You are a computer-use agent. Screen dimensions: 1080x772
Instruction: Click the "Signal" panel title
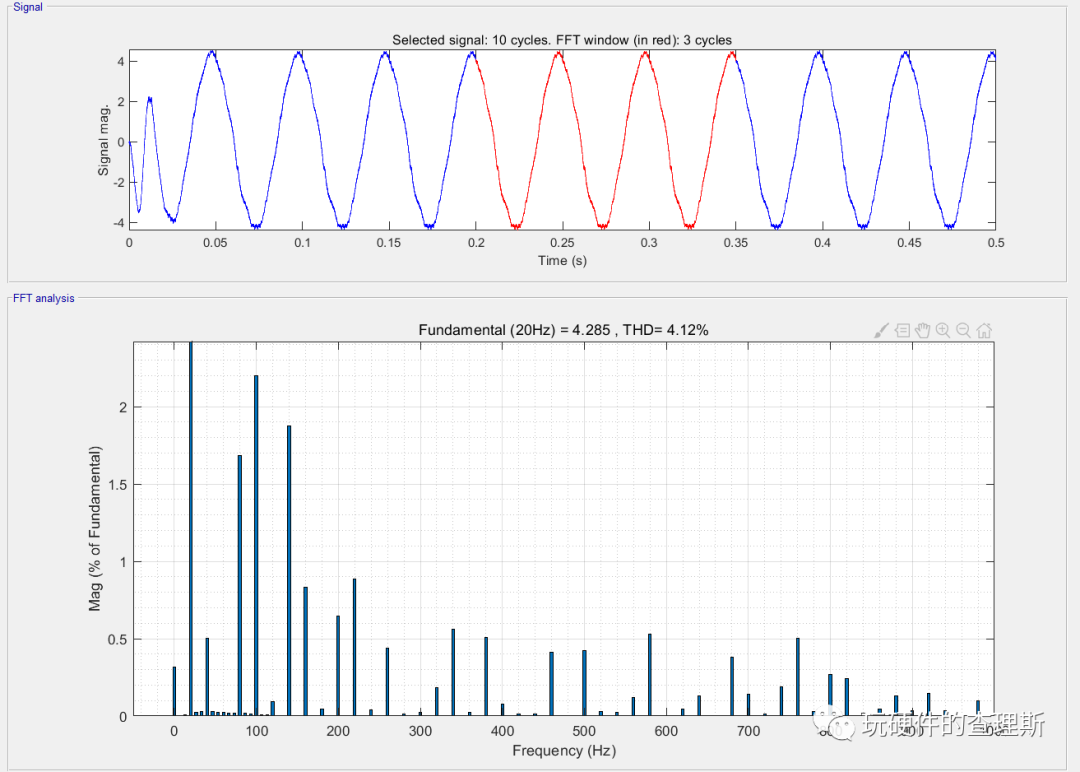pyautogui.click(x=28, y=7)
